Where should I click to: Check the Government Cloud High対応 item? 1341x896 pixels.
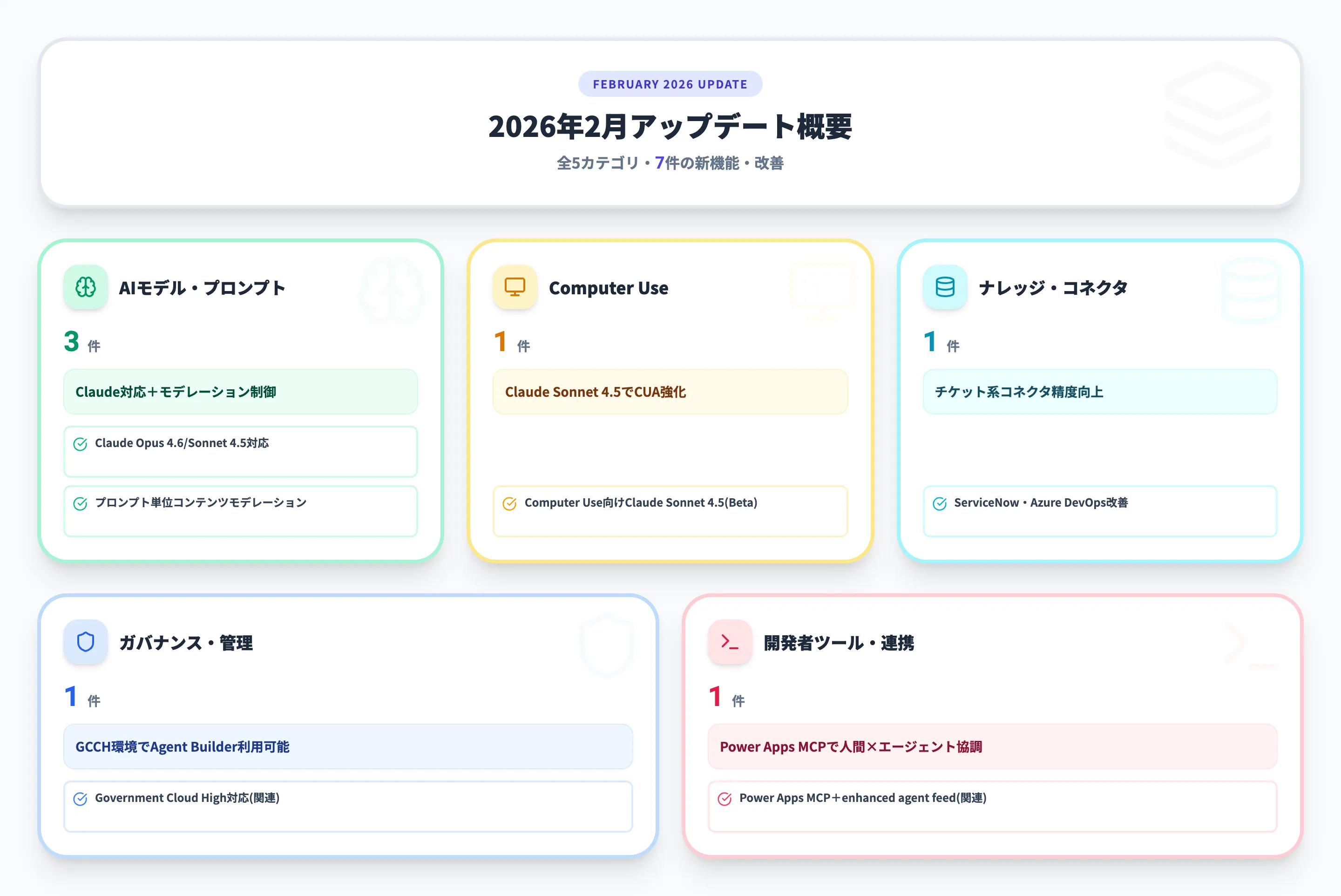tap(80, 798)
